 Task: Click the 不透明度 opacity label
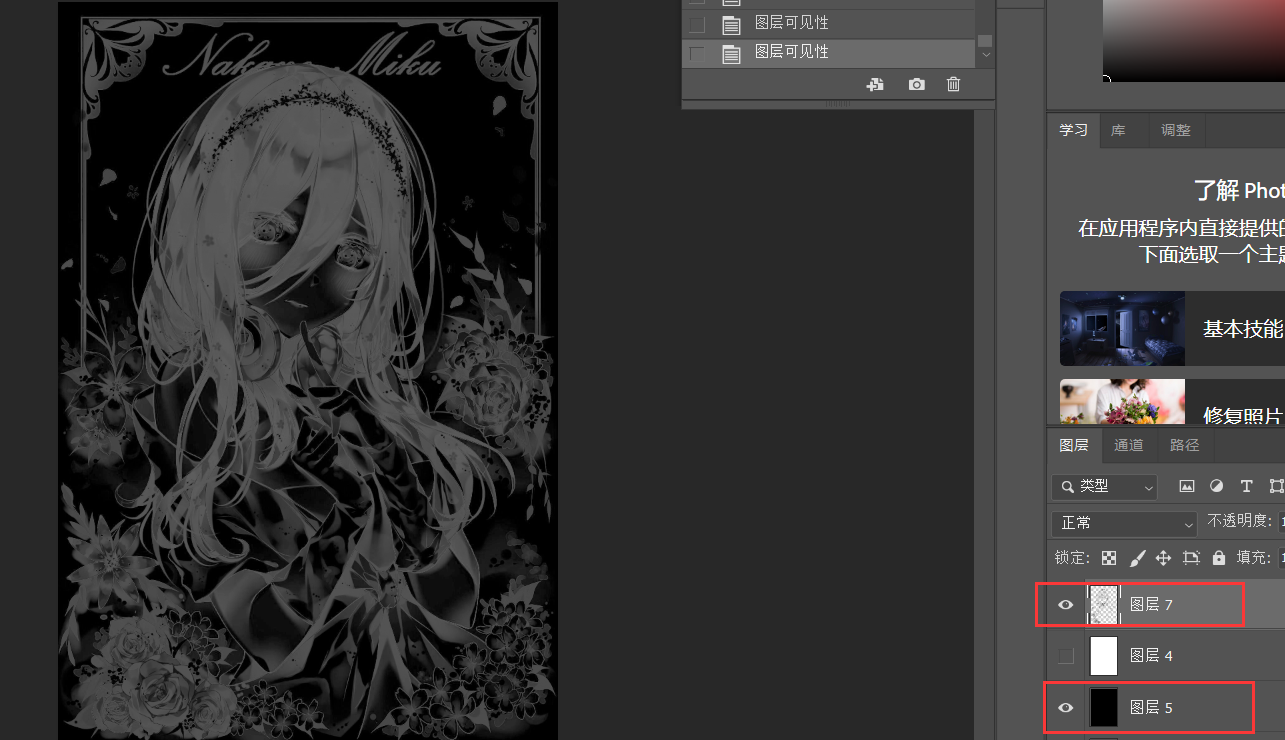click(1241, 521)
